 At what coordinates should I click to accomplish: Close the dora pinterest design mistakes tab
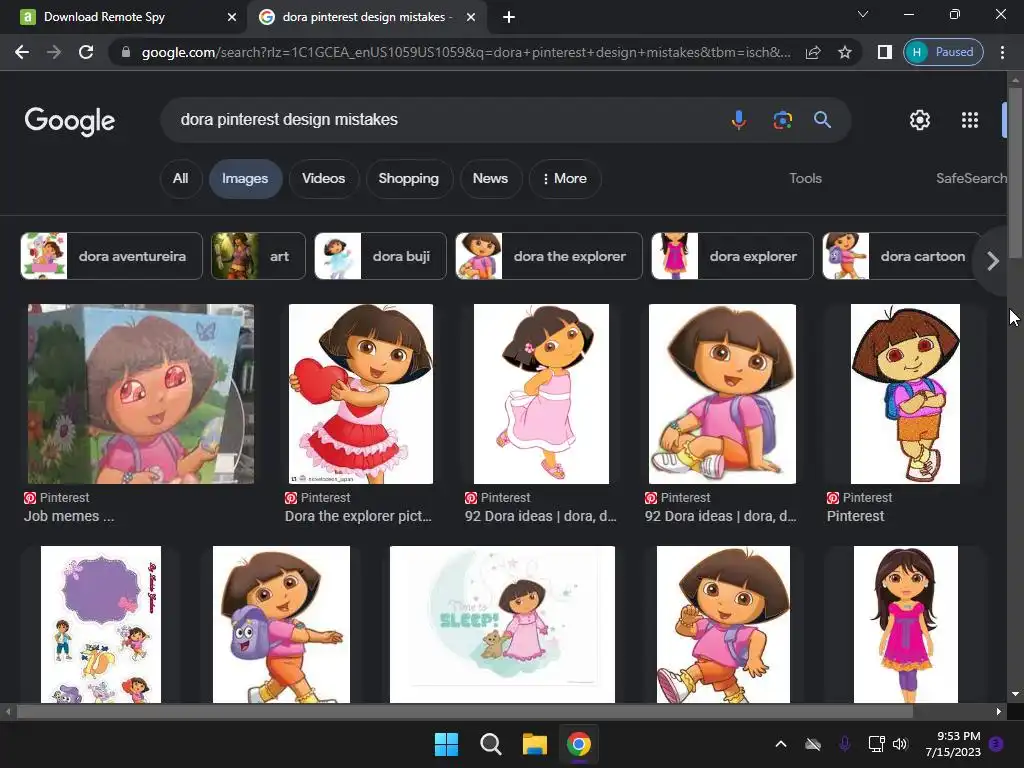coord(471,18)
